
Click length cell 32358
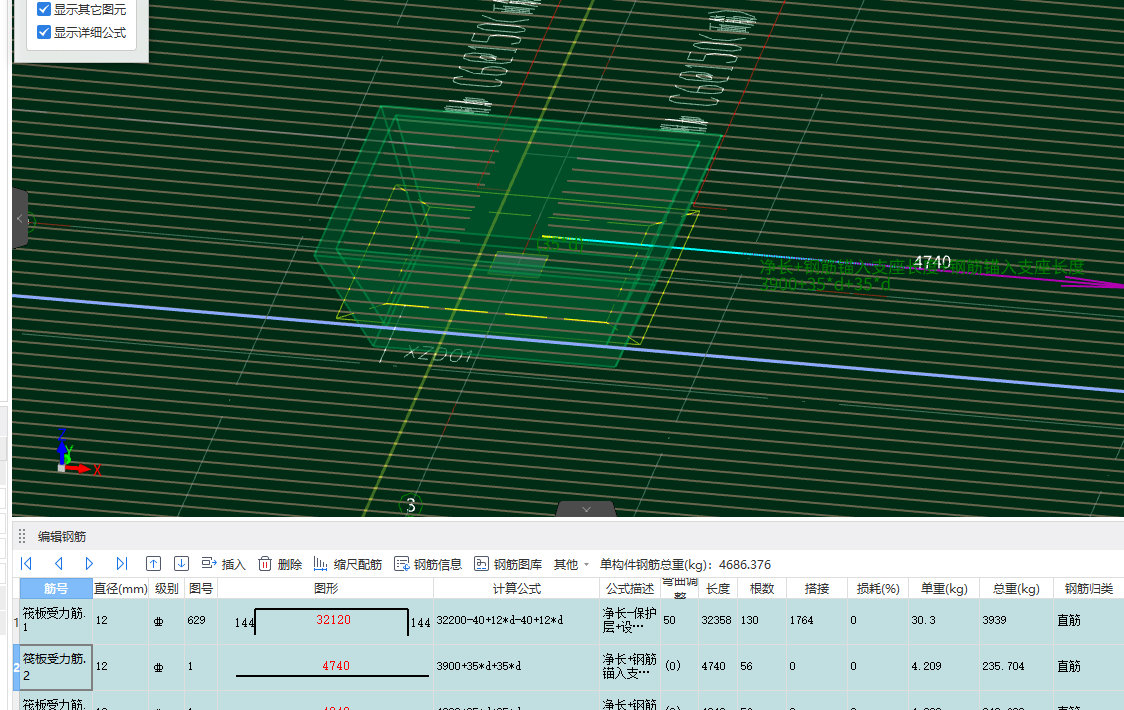pos(716,620)
